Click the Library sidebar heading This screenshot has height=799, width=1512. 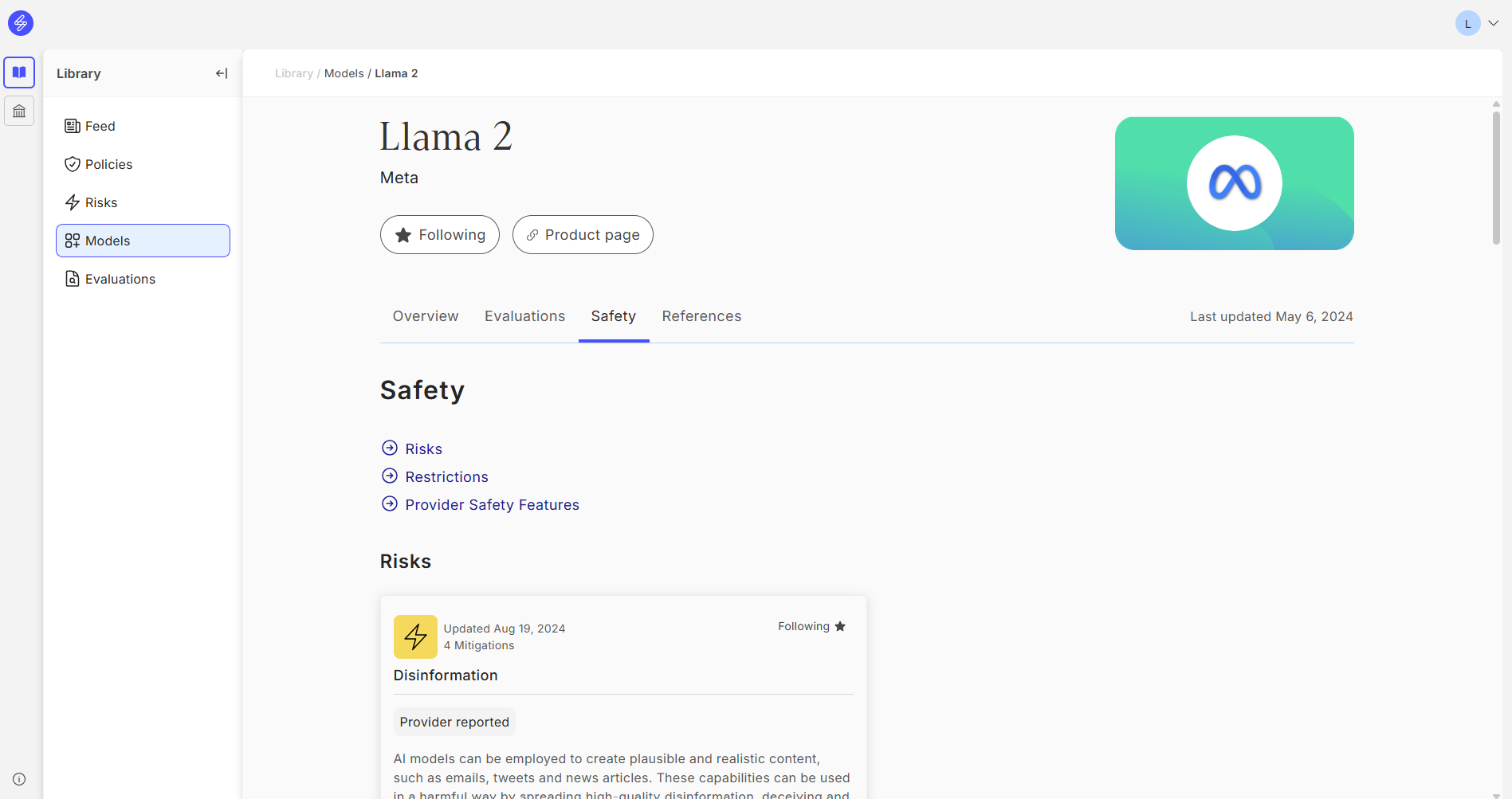tap(78, 73)
